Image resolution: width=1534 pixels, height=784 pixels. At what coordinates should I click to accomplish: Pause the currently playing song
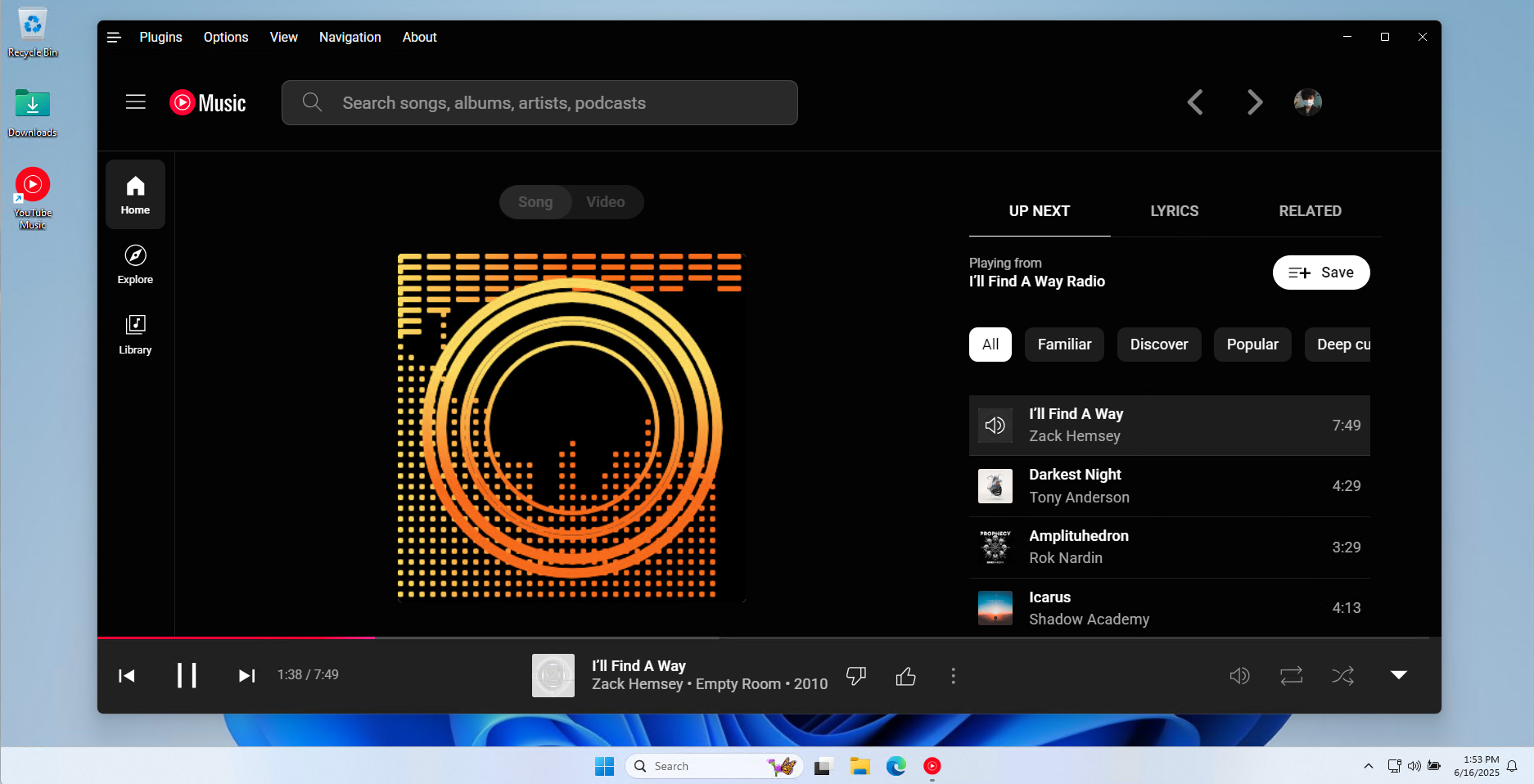click(x=187, y=675)
